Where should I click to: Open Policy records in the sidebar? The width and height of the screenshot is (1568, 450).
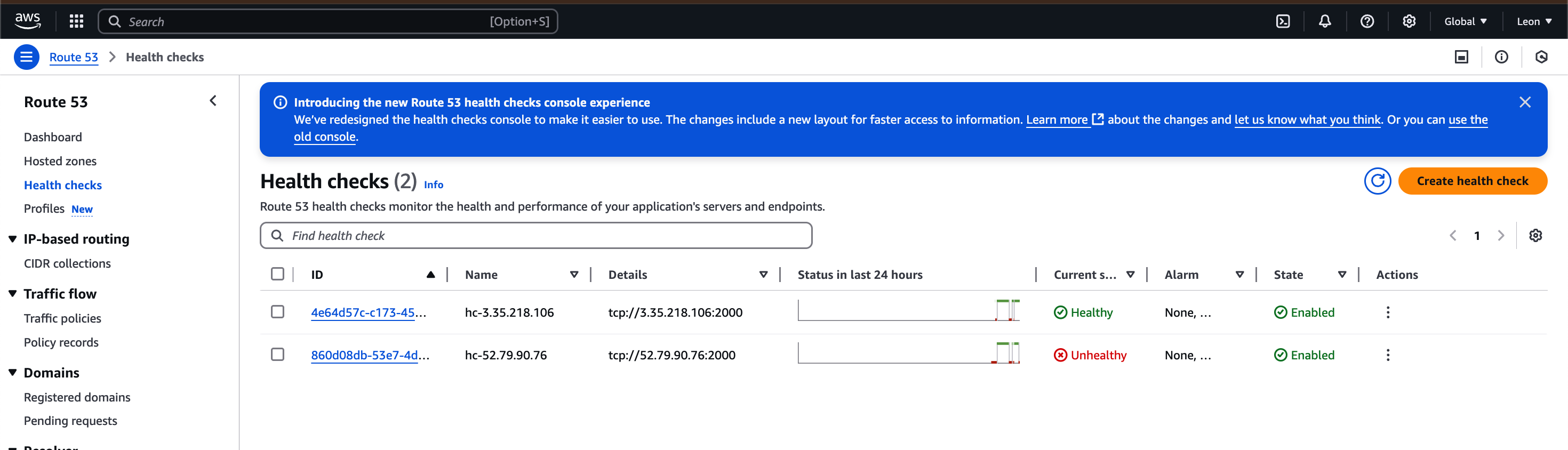tap(61, 342)
